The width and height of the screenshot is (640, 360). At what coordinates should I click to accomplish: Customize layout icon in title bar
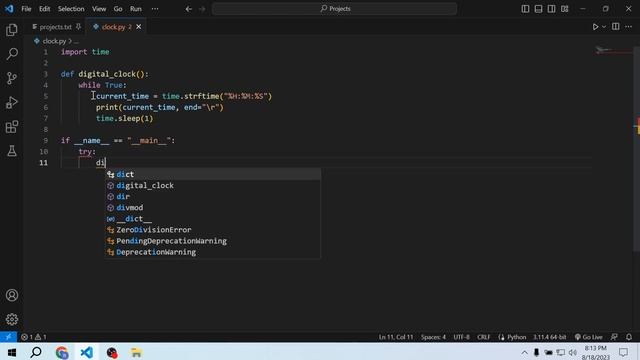tap(564, 9)
